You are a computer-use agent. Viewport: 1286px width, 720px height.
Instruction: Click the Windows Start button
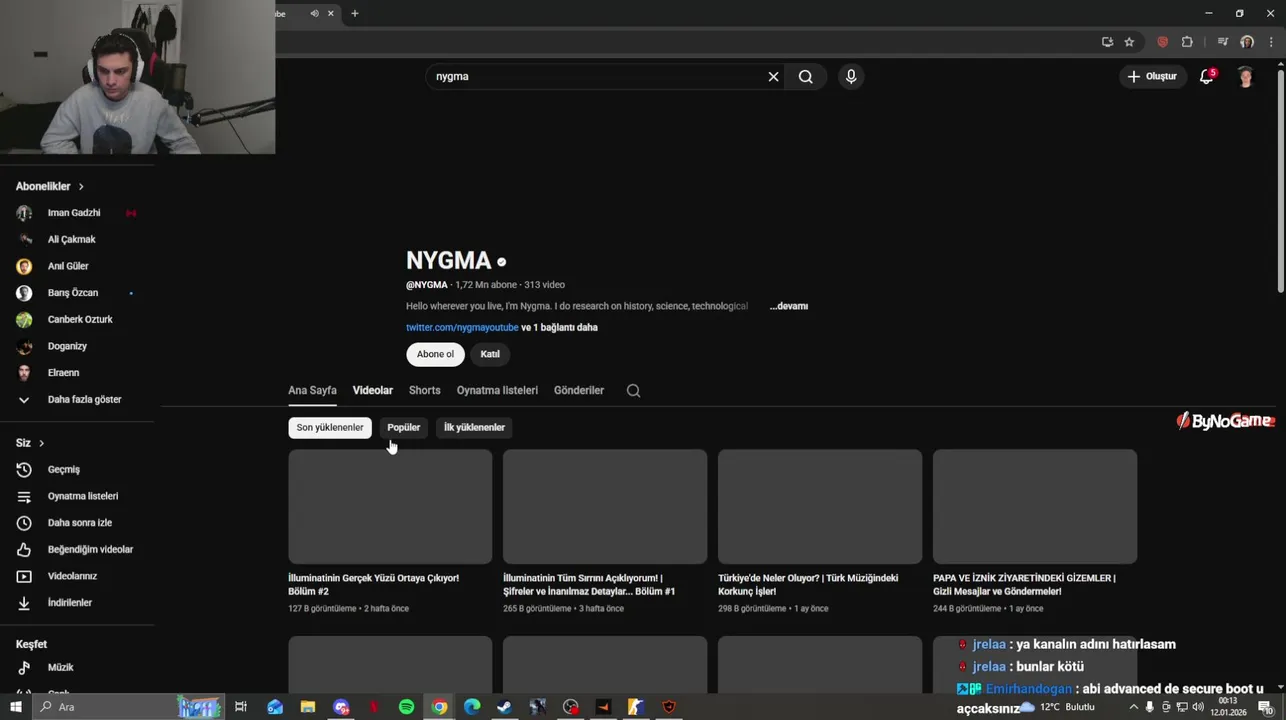15,707
